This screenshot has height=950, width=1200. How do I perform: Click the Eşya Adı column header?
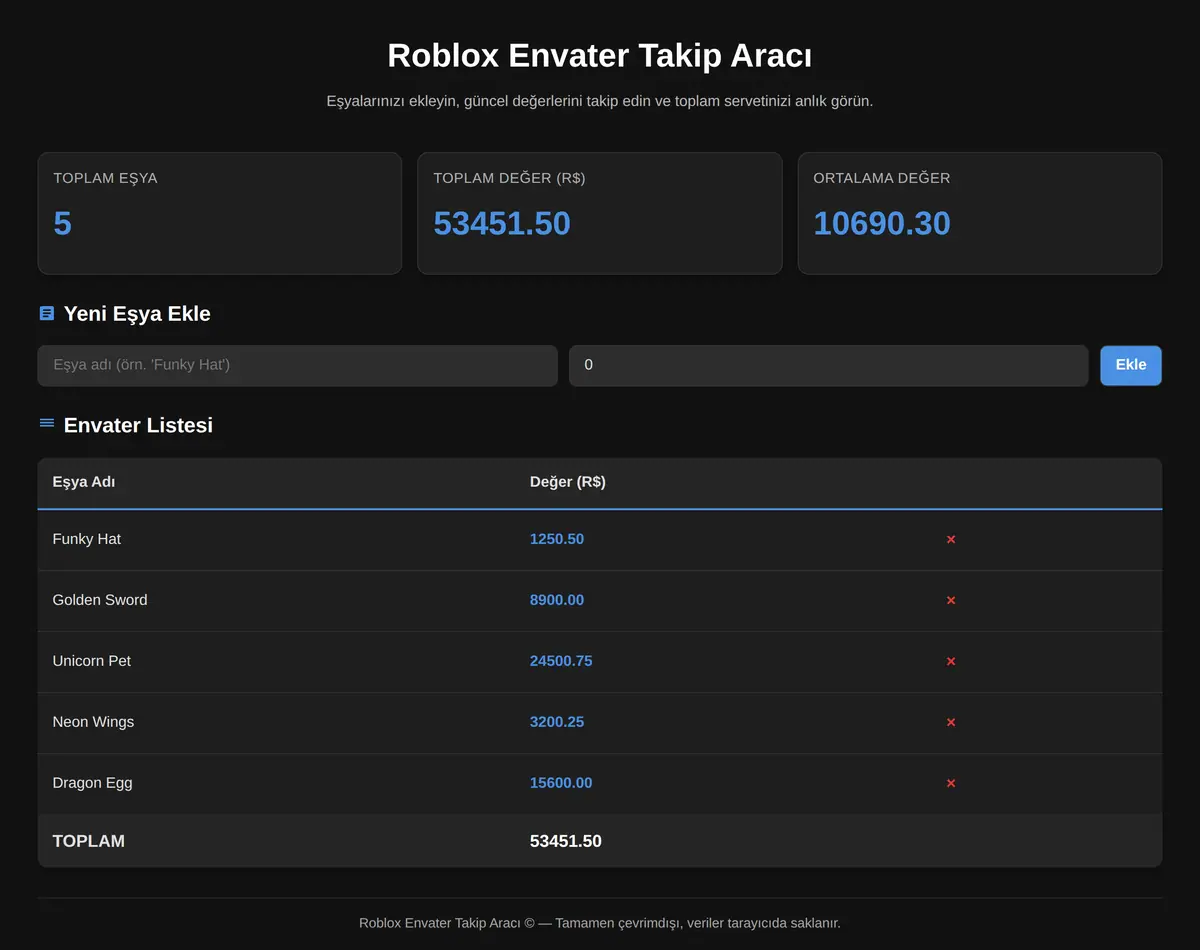(84, 482)
